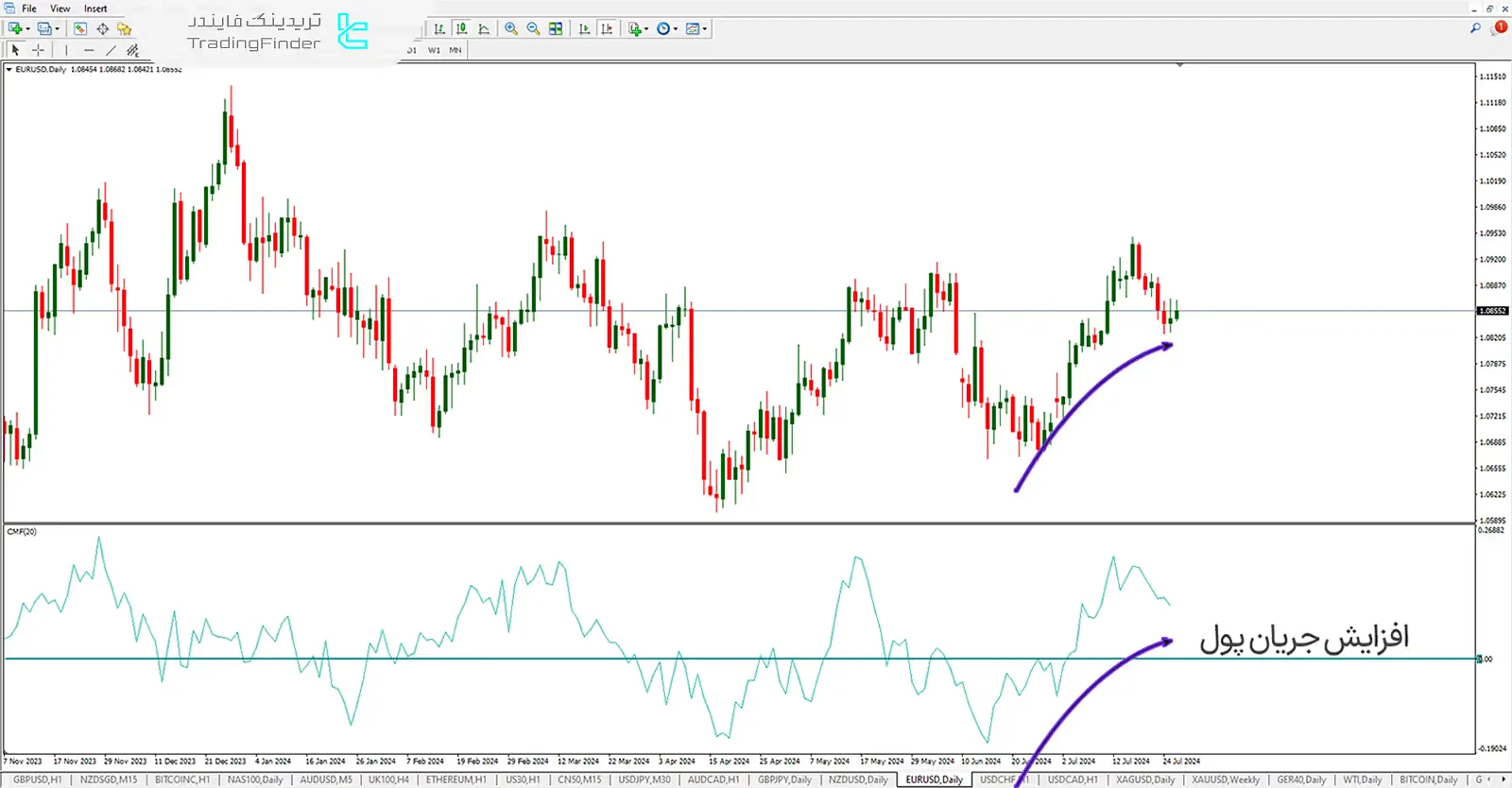The image size is (1512, 788).
Task: Click the current price label 1.08552
Action: (1493, 311)
